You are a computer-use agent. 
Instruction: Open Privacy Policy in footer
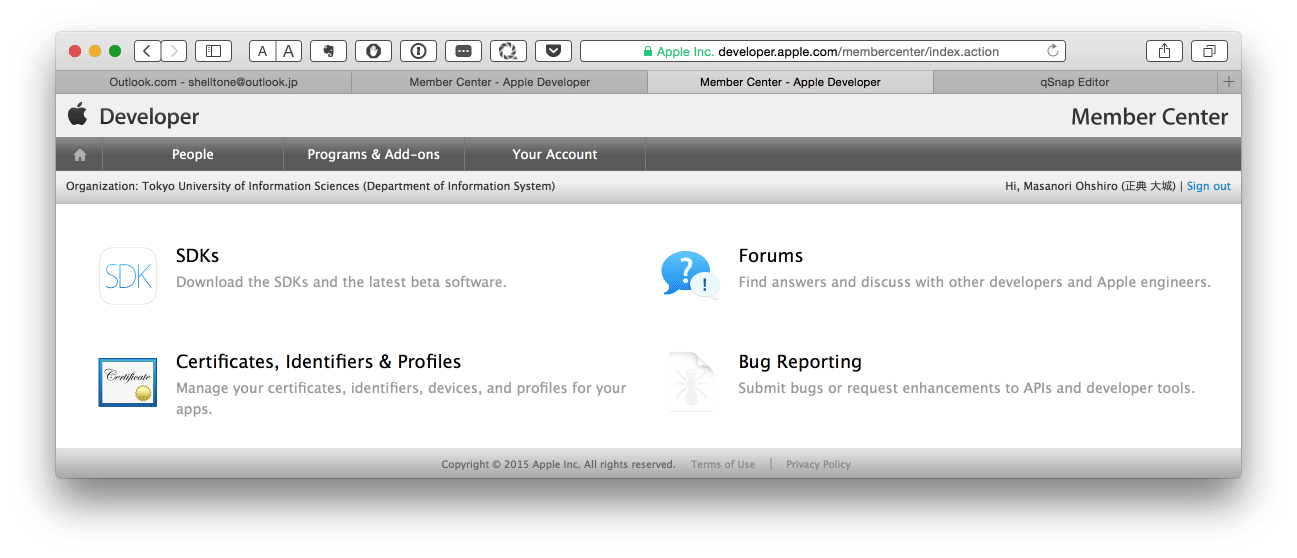tap(818, 464)
